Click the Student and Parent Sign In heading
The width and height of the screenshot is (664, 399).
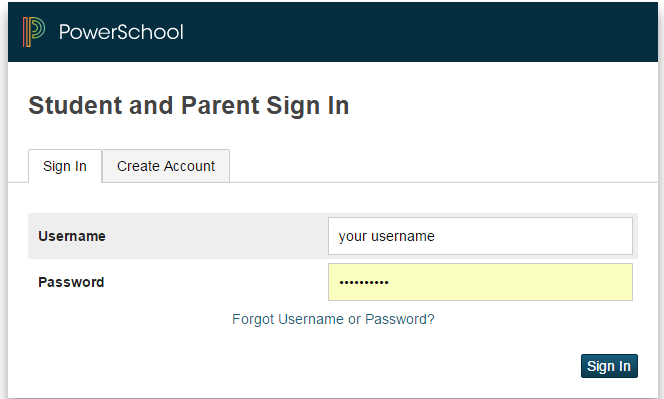189,105
